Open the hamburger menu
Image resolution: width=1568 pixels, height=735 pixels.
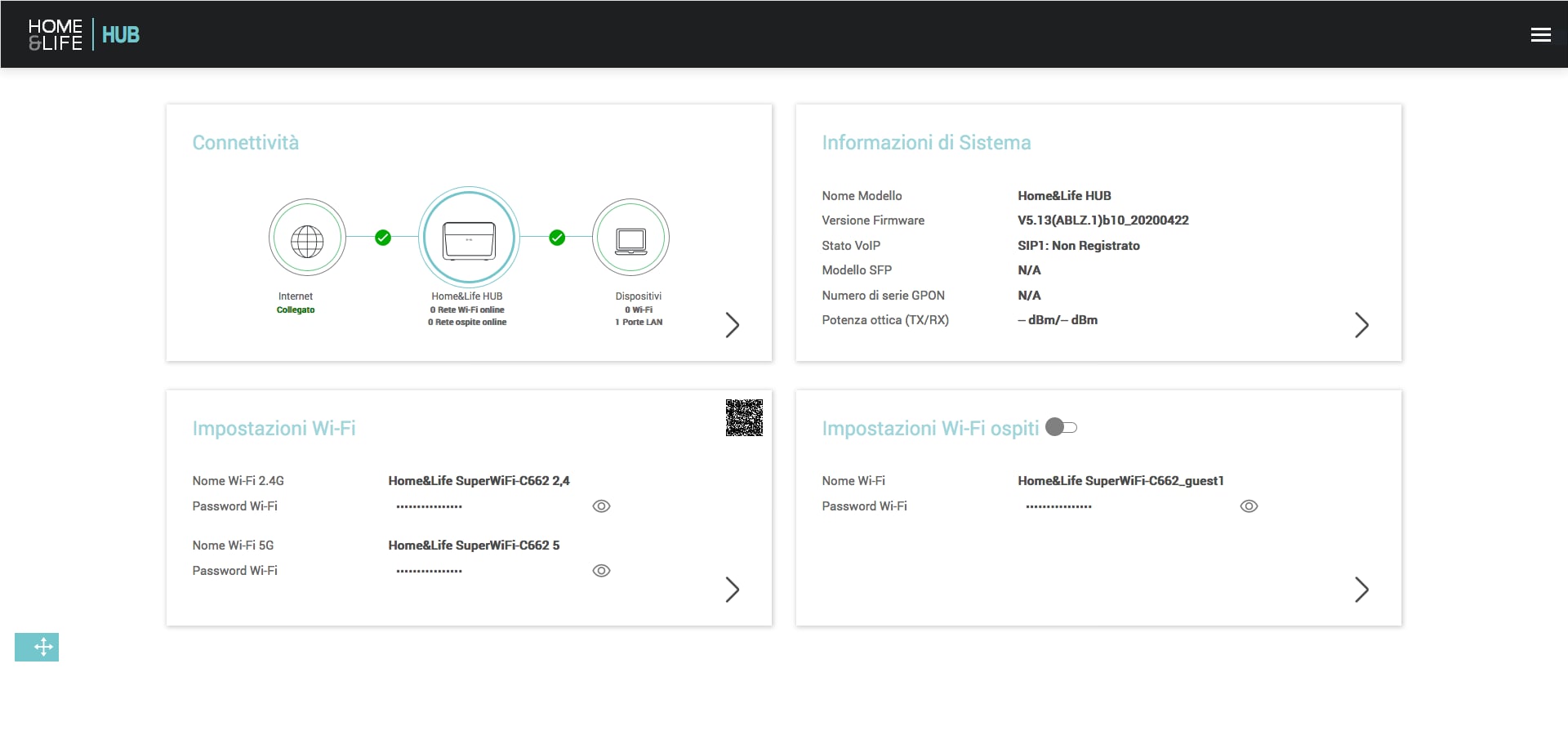point(1540,34)
